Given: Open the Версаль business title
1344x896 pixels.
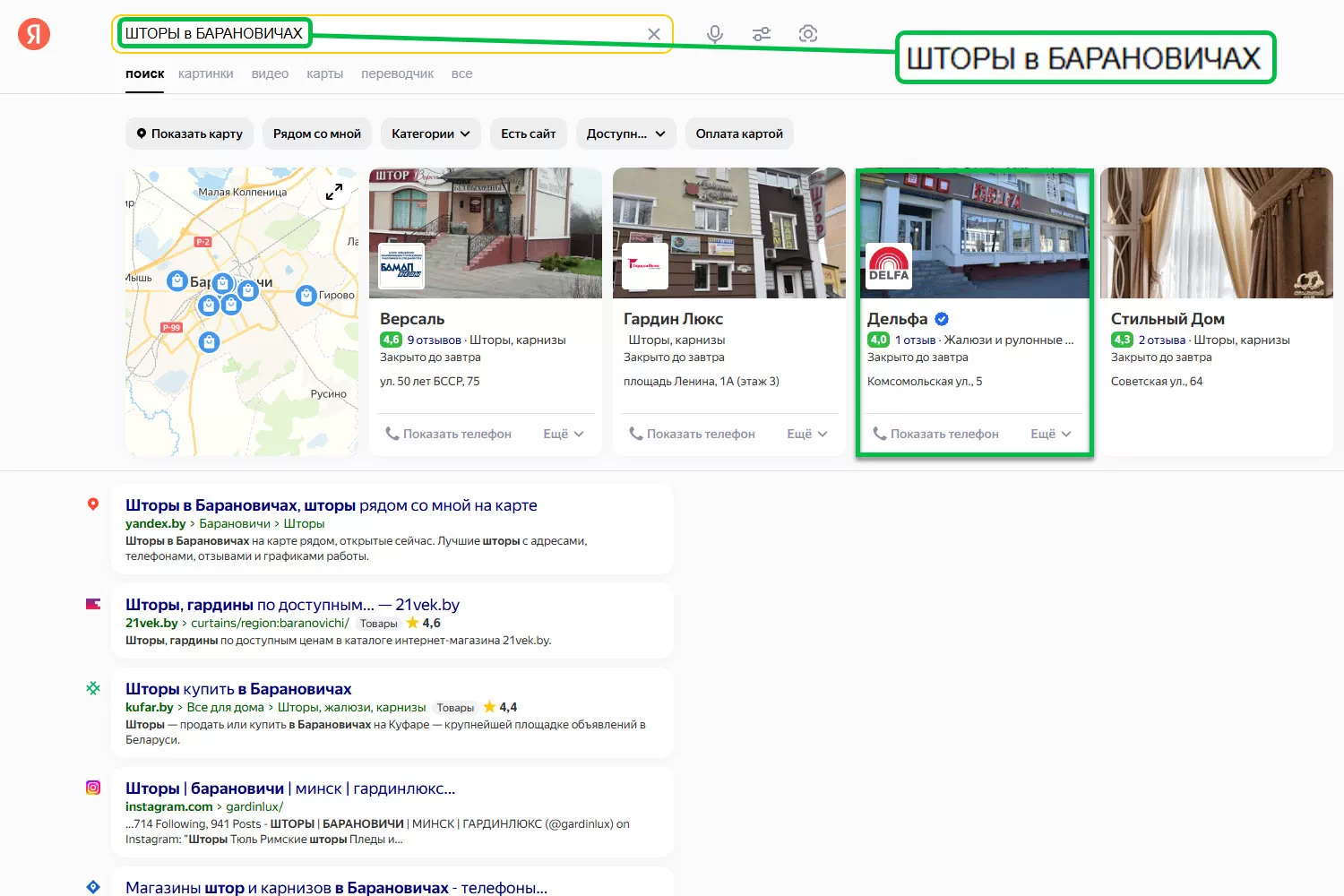Looking at the screenshot, I should [x=412, y=319].
